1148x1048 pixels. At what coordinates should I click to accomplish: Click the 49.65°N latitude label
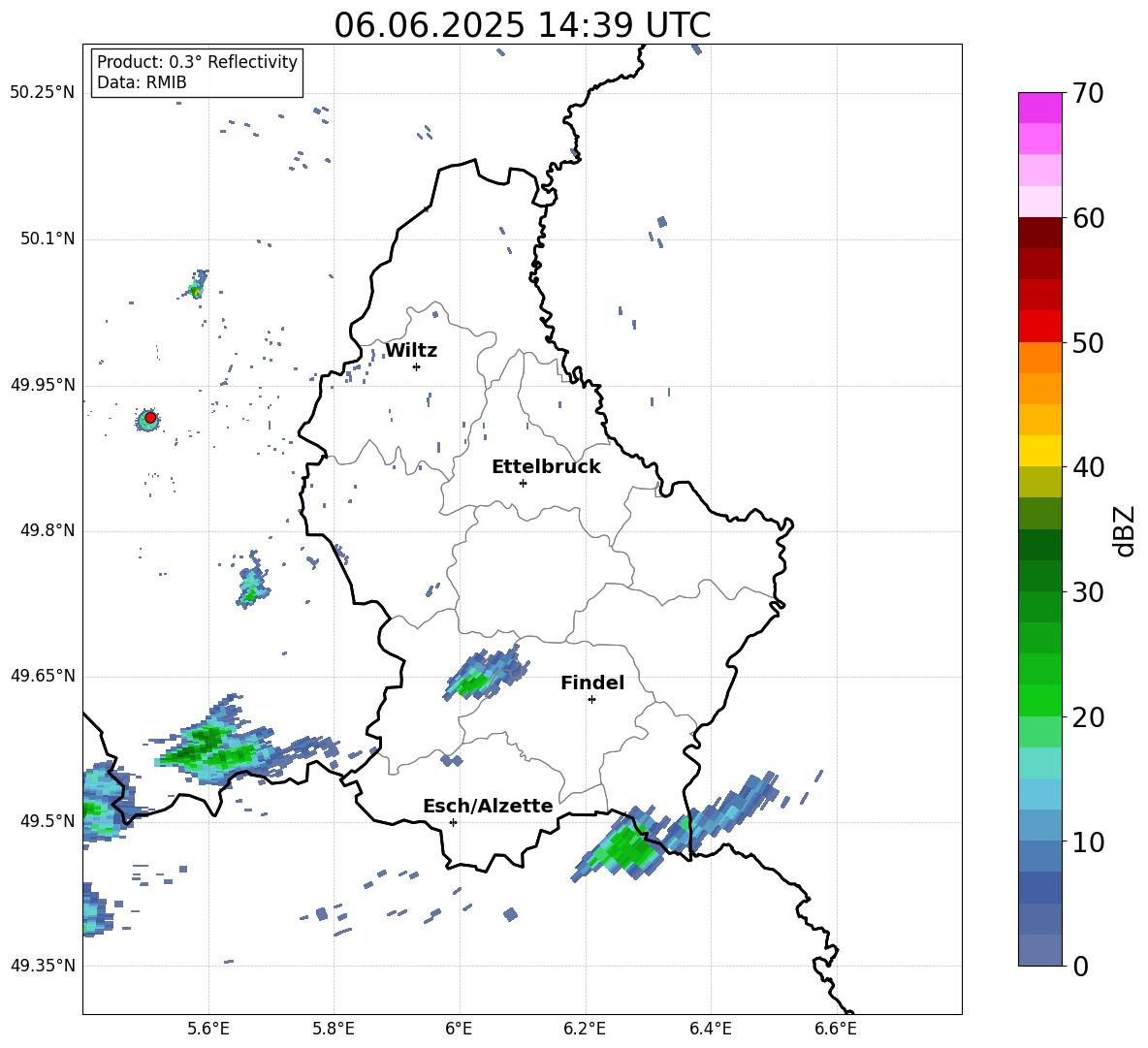[x=43, y=676]
